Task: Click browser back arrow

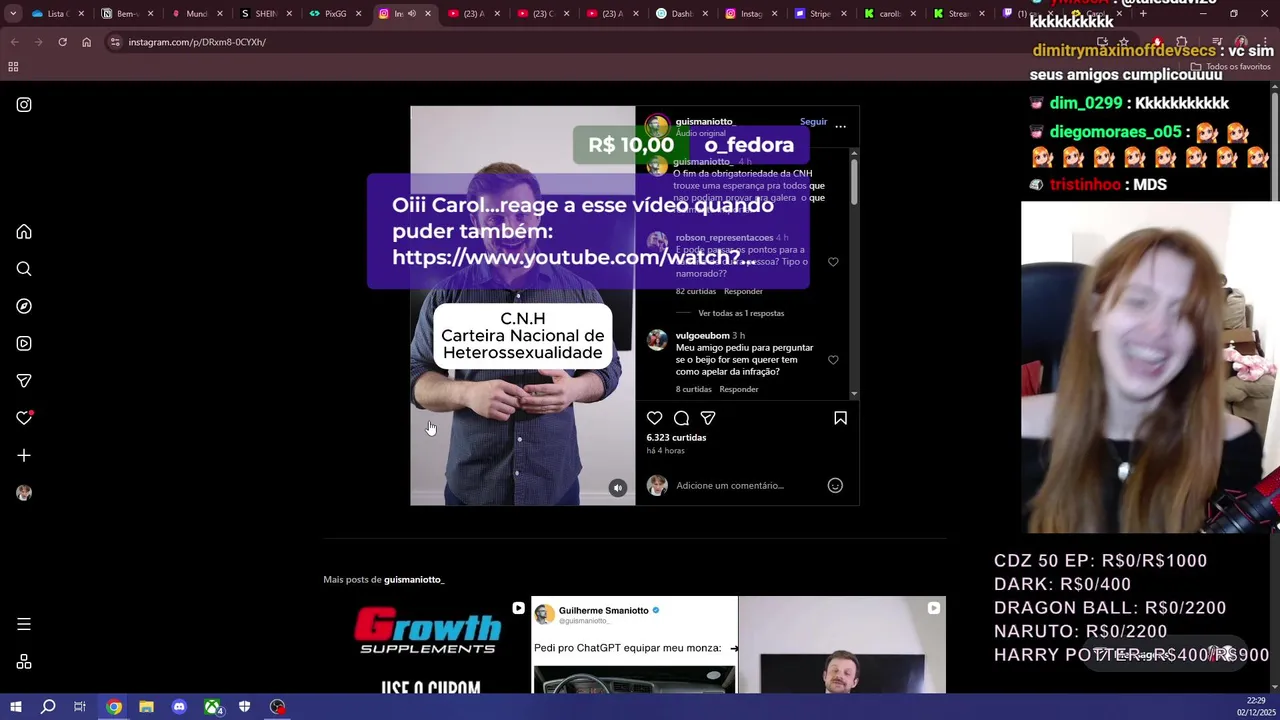Action: point(14,42)
